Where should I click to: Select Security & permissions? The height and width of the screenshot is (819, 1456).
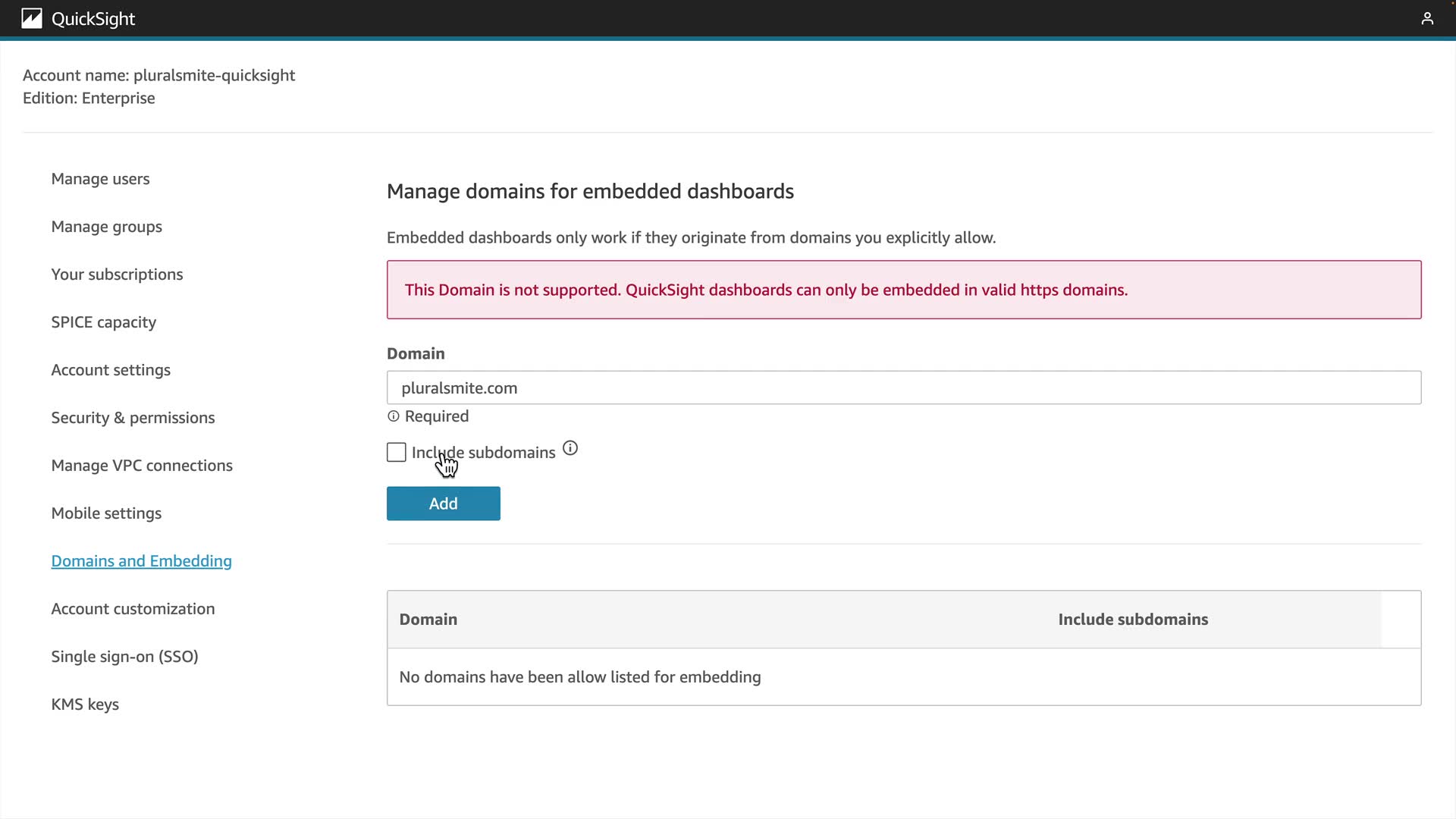coord(133,418)
